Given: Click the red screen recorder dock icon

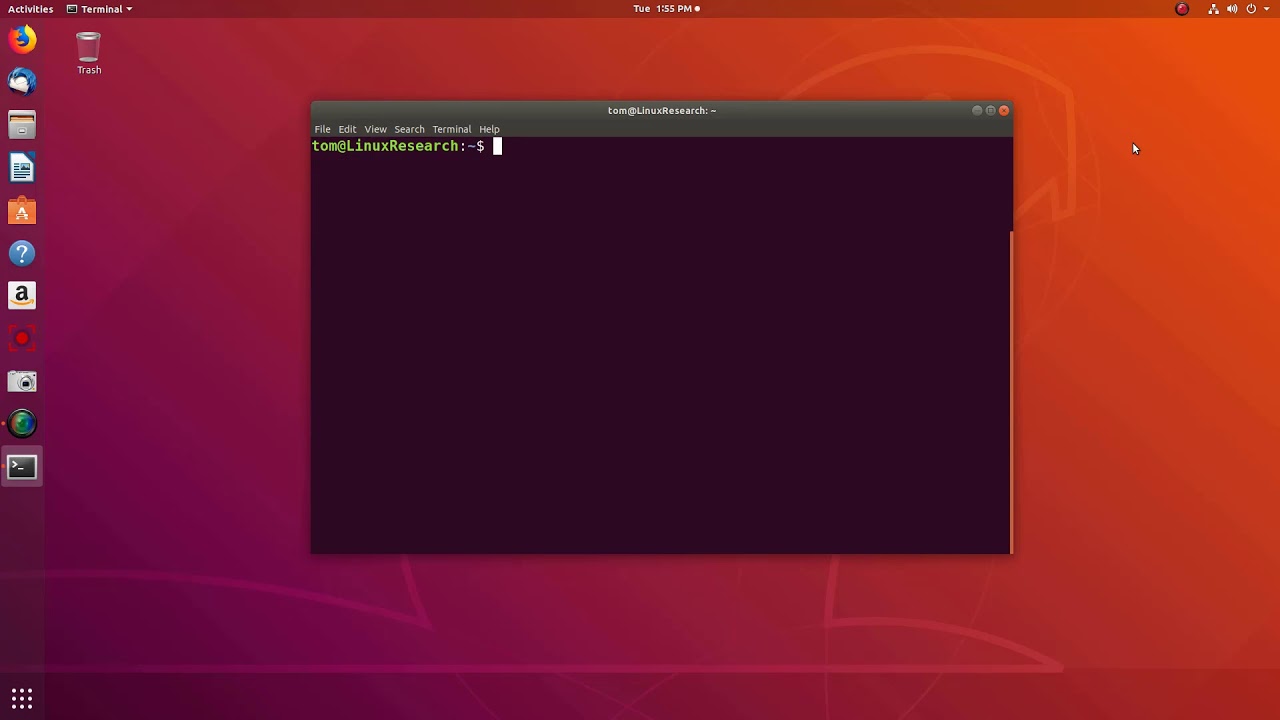Looking at the screenshot, I should click(22, 338).
